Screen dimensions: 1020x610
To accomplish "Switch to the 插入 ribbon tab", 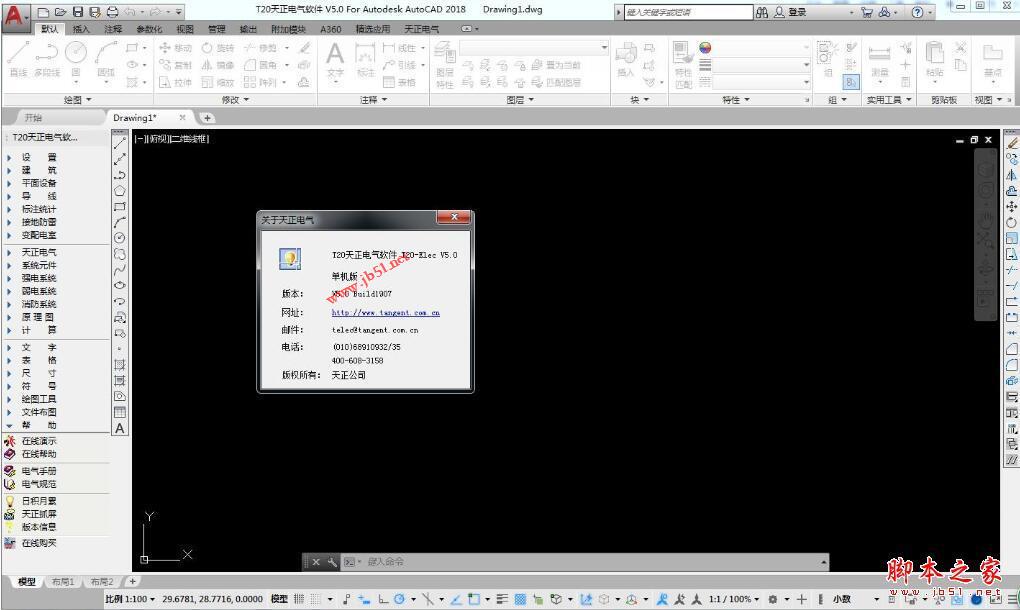I will 81,29.
